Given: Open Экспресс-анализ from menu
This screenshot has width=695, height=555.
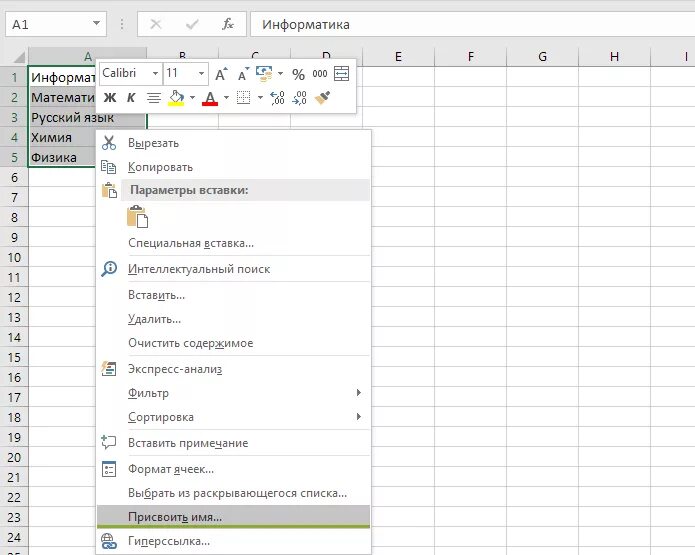Looking at the screenshot, I should tap(234, 369).
